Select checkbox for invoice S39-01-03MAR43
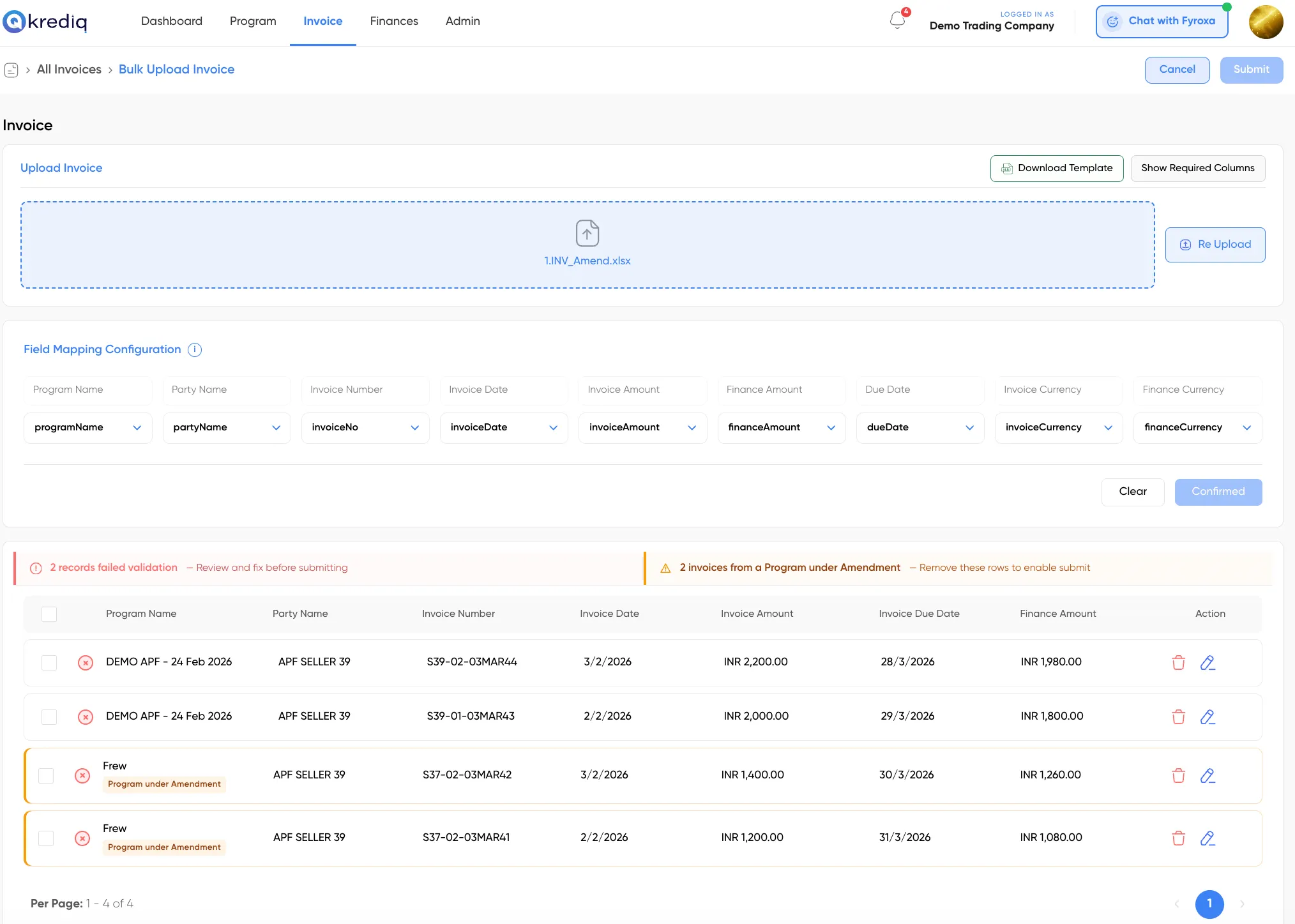Viewport: 1295px width, 924px height. [49, 717]
